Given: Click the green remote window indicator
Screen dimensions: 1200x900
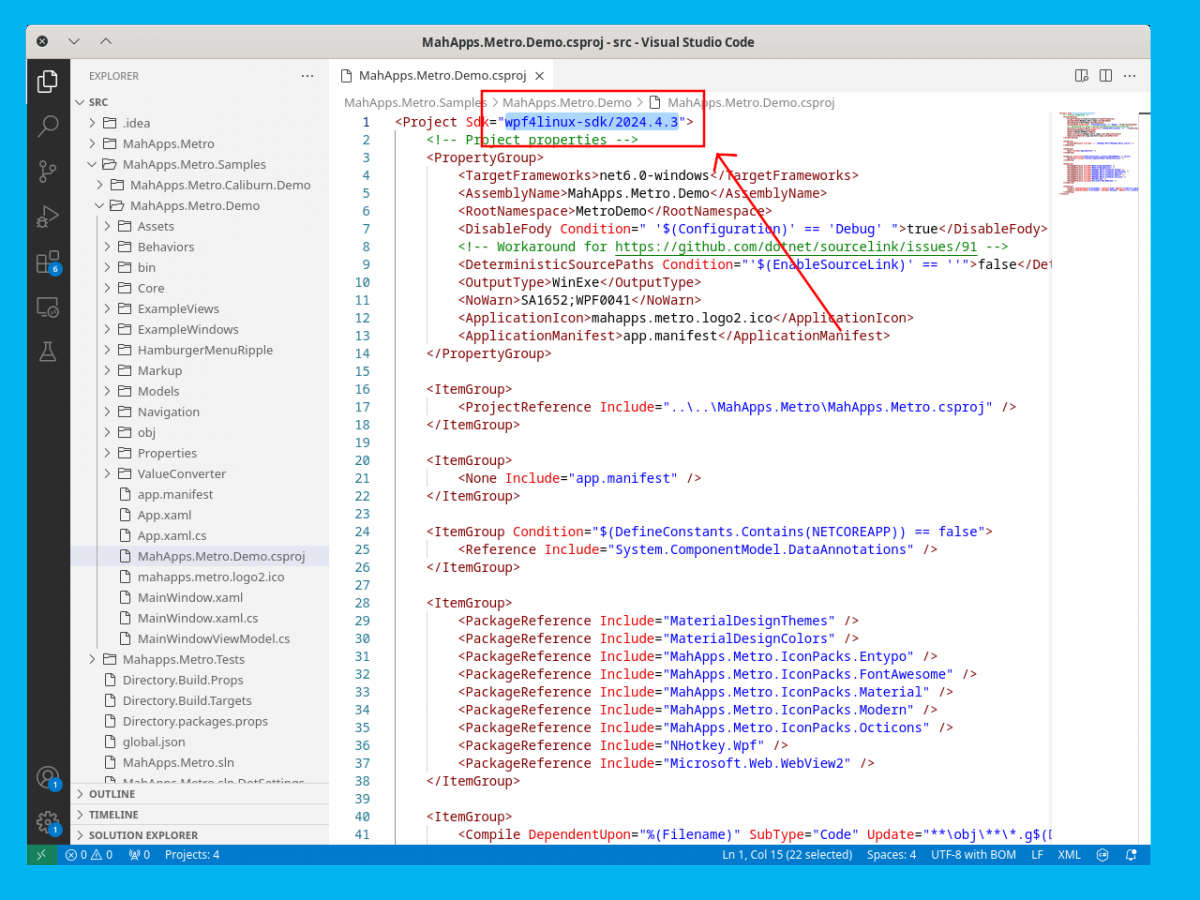Looking at the screenshot, I should 41,855.
